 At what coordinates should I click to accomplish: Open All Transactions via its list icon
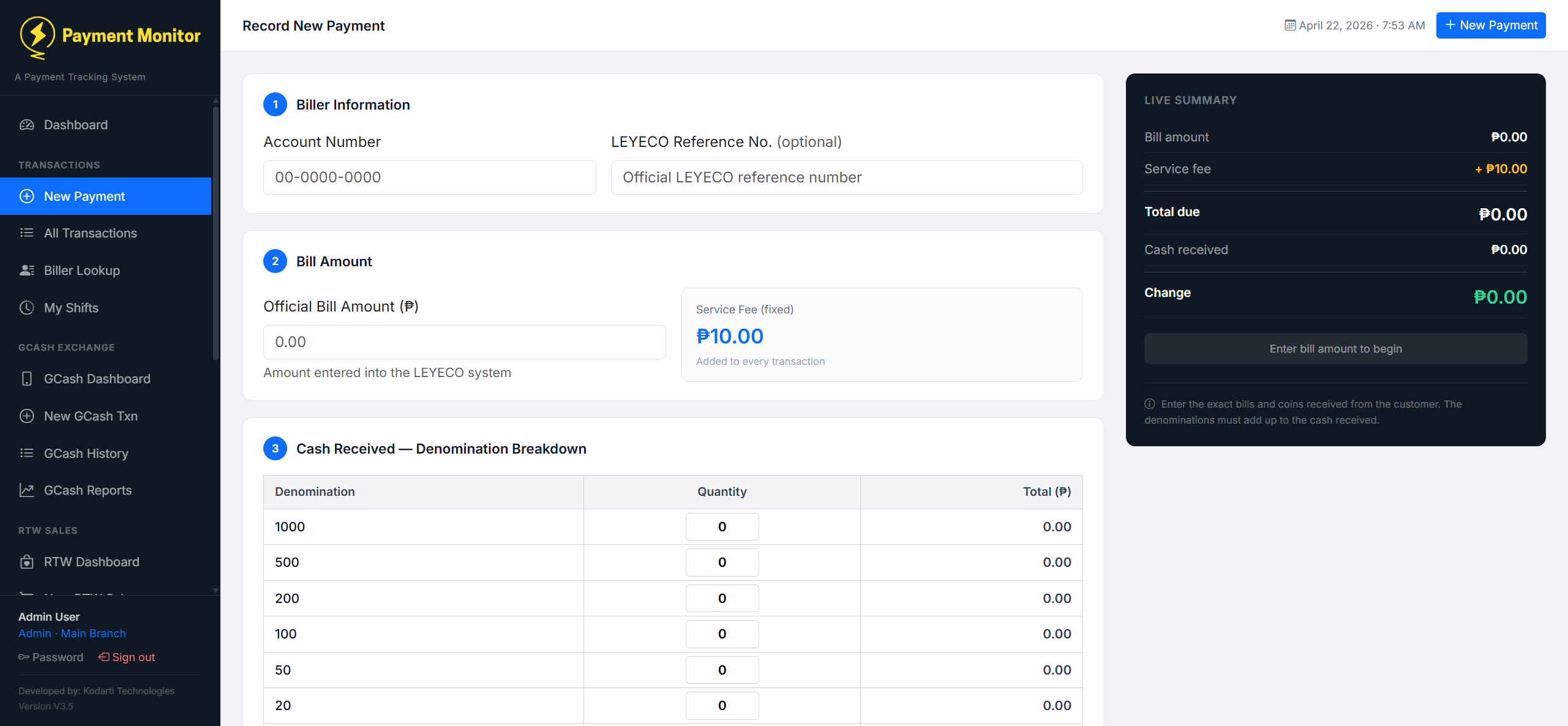coord(27,233)
